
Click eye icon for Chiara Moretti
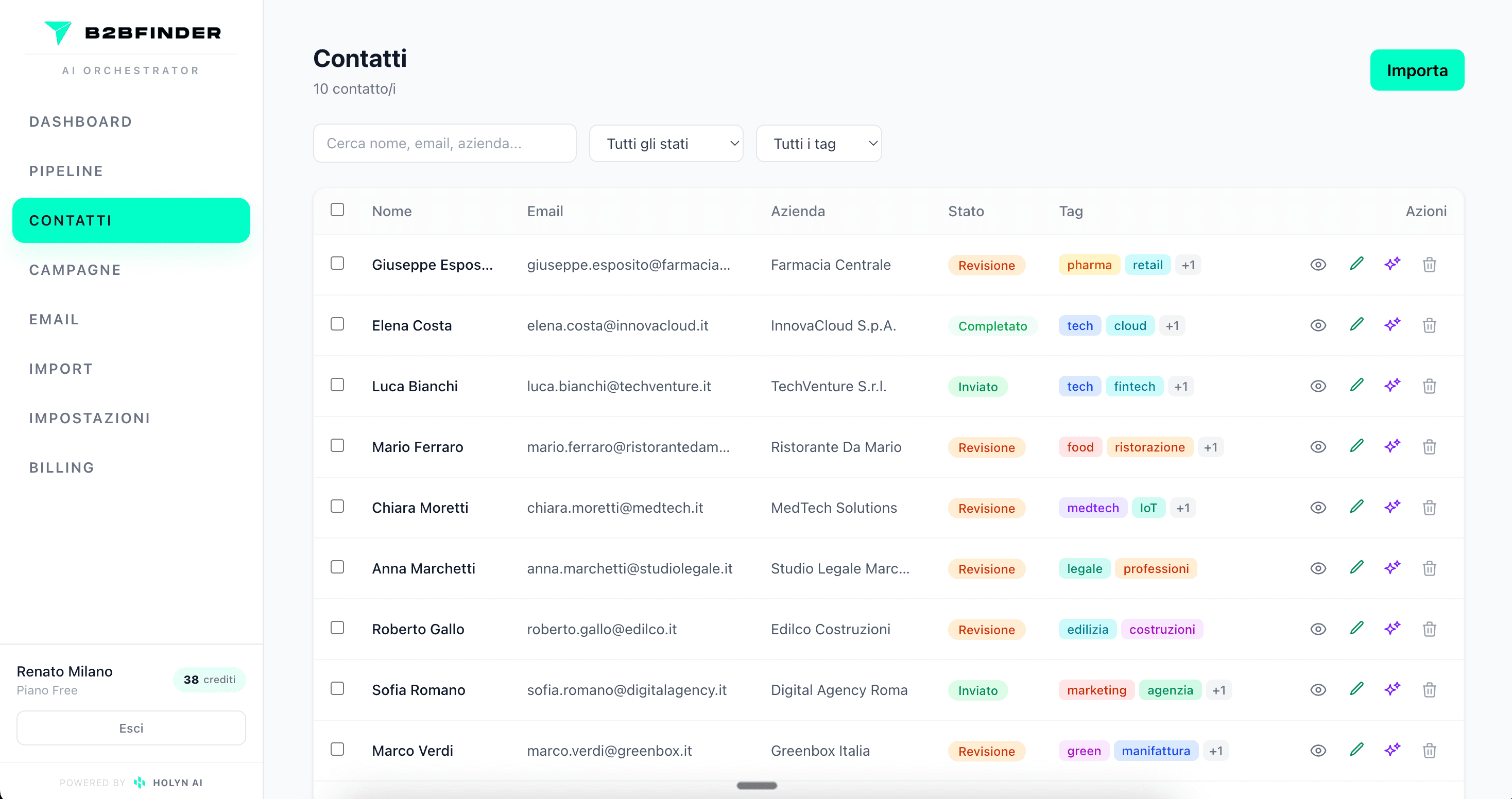pos(1318,508)
